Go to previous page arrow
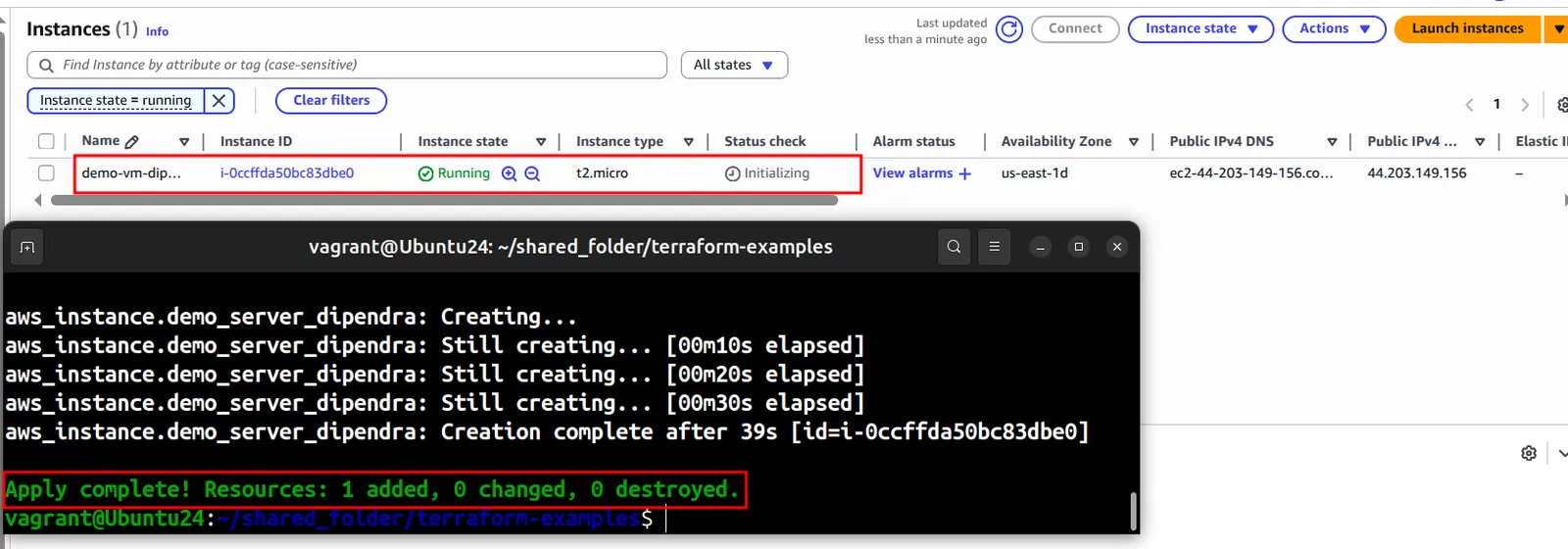This screenshot has width=1568, height=549. (x=1469, y=105)
